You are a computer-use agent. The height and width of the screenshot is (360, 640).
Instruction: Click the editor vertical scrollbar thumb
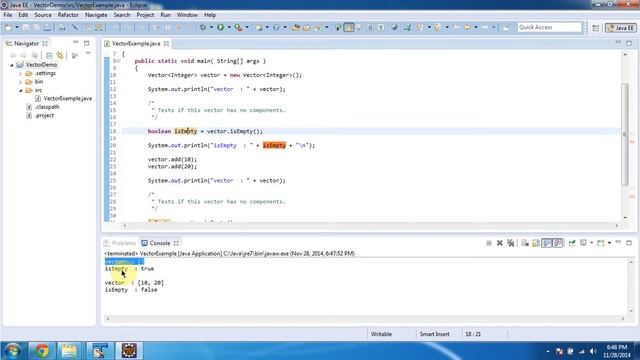pyautogui.click(x=625, y=134)
